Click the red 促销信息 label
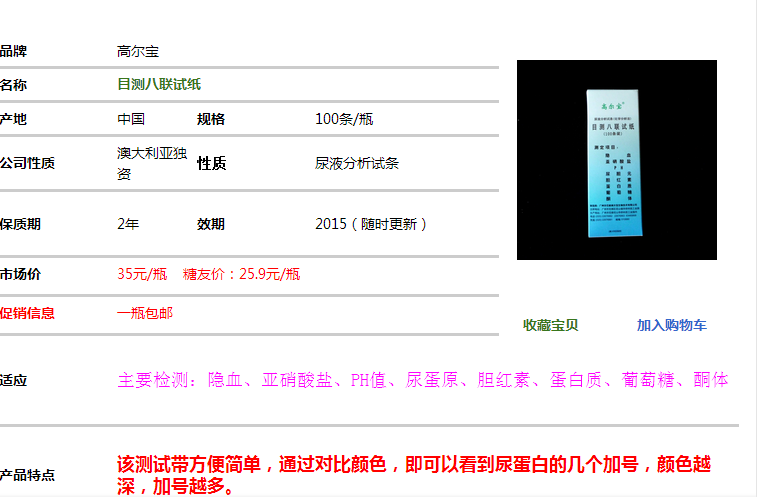The image size is (757, 497). (27, 313)
